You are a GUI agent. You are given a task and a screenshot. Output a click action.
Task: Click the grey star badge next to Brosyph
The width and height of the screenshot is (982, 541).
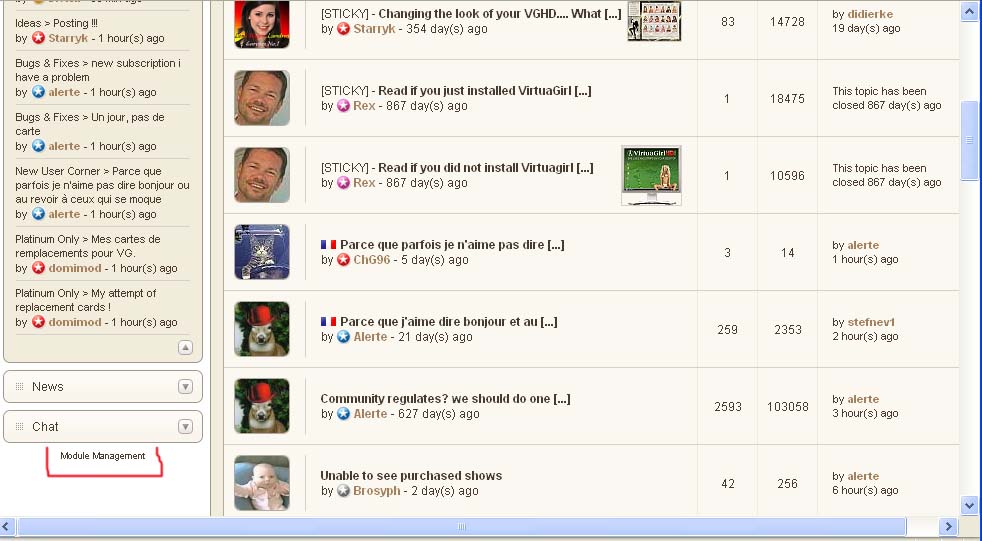tap(343, 491)
